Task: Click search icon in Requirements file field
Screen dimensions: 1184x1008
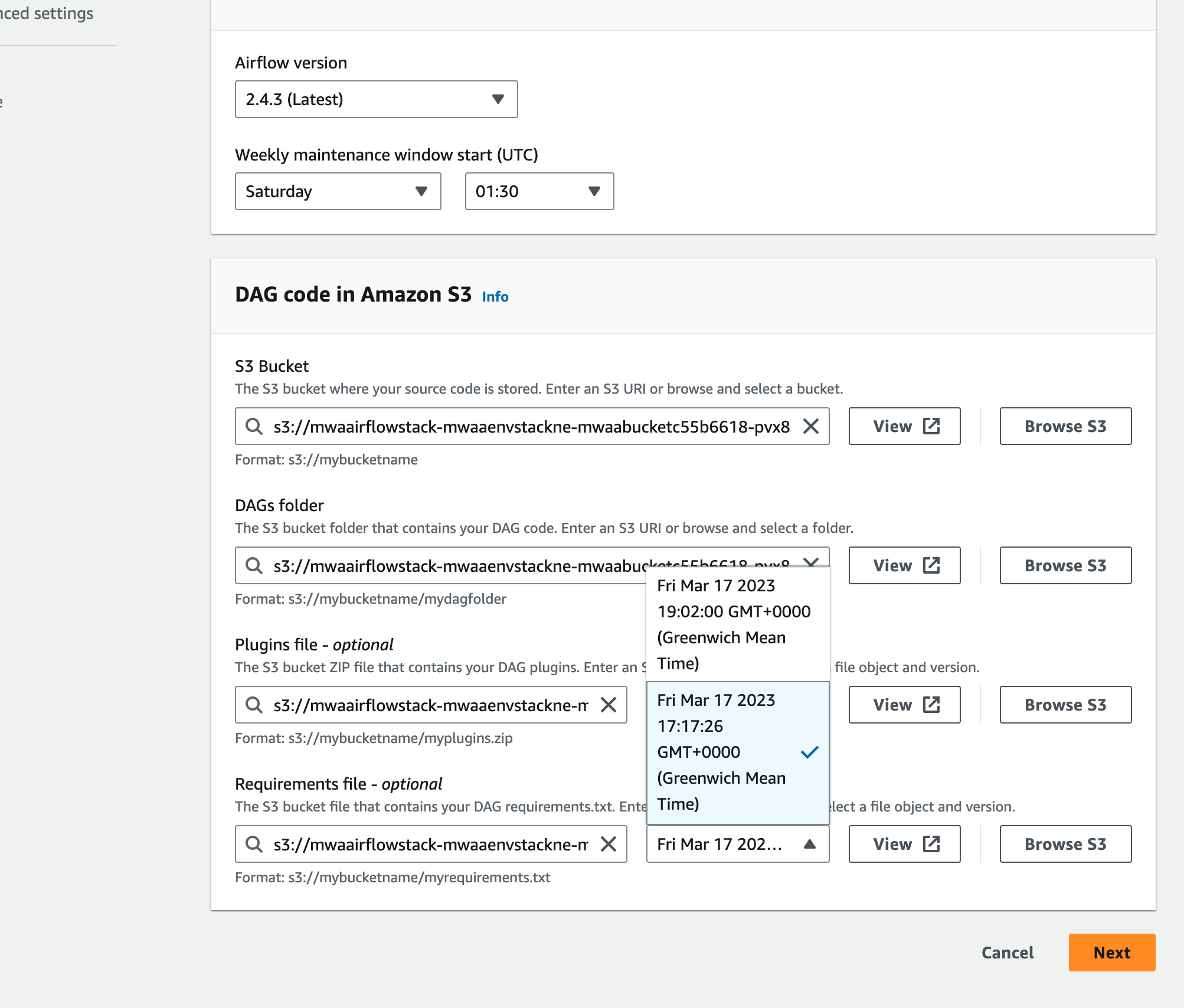Action: coord(254,844)
